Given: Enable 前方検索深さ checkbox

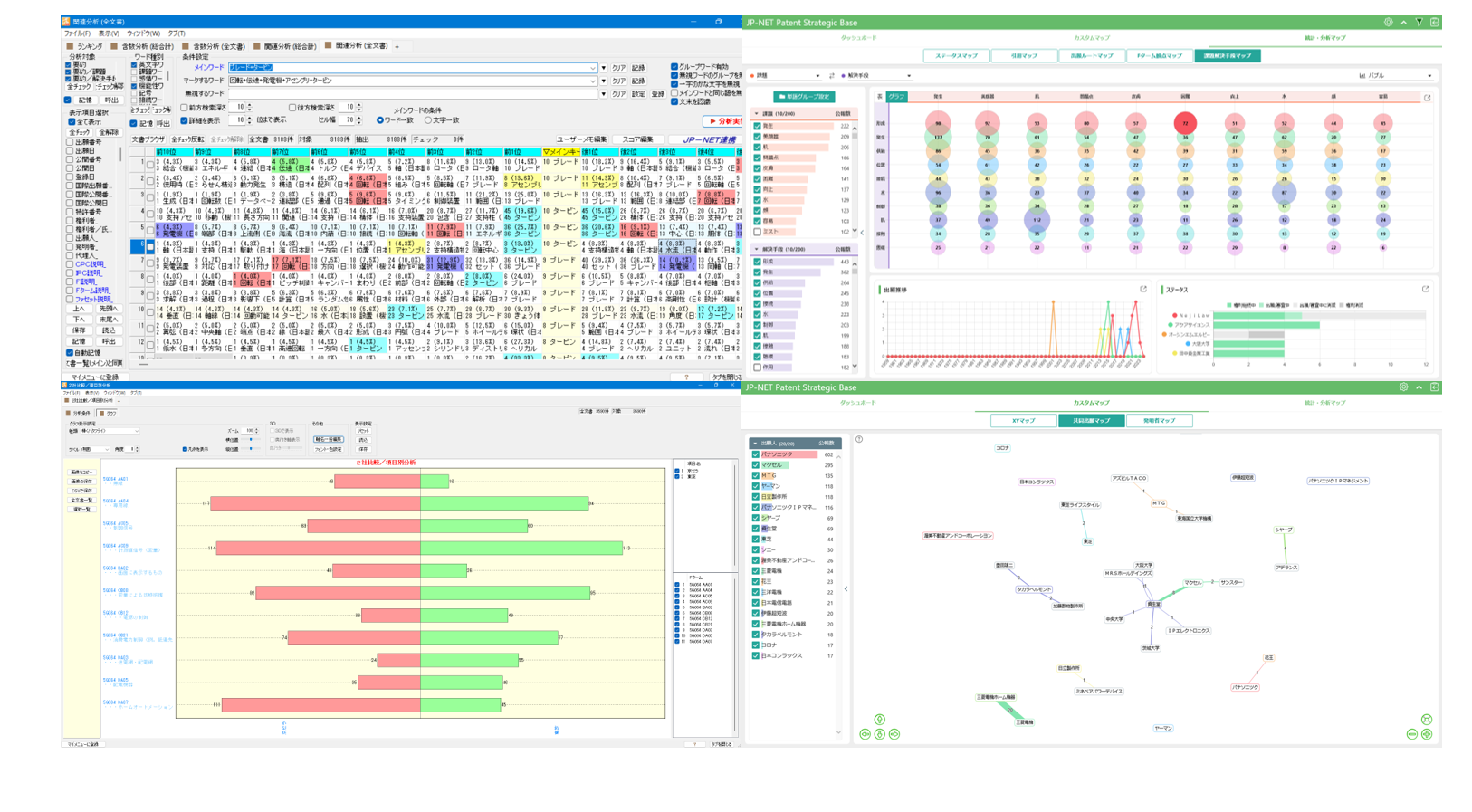Looking at the screenshot, I should point(185,108).
